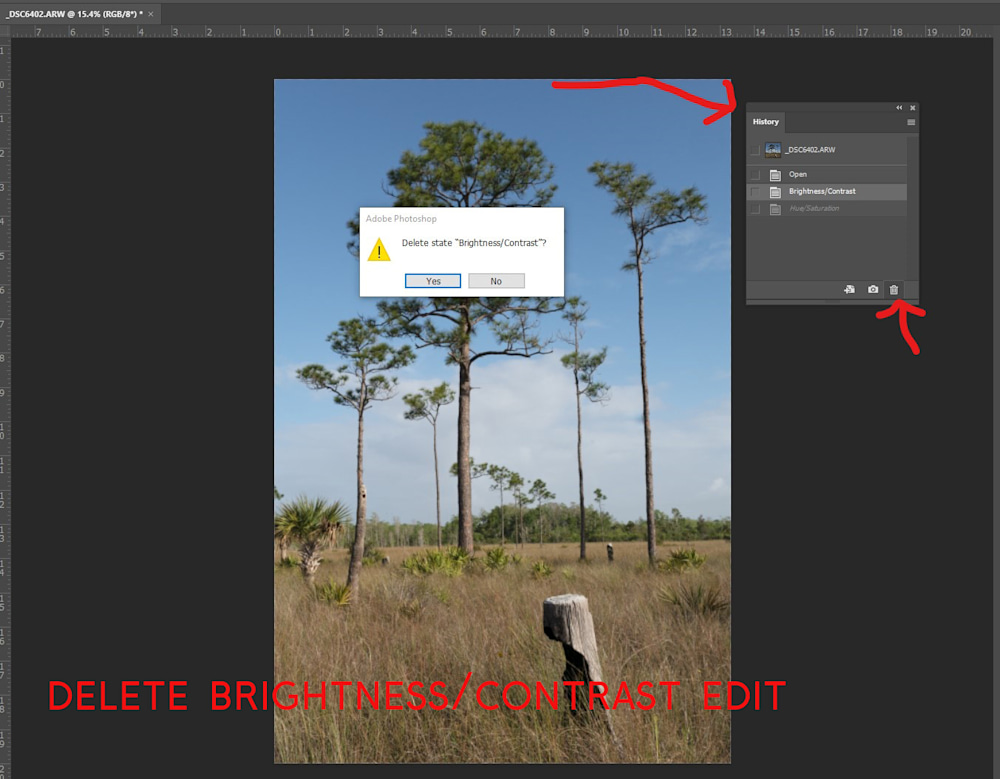Screen dimensions: 1000x779
Task: Click the _DSC6402.ARW snapshot thumbnail
Action: (x=773, y=150)
